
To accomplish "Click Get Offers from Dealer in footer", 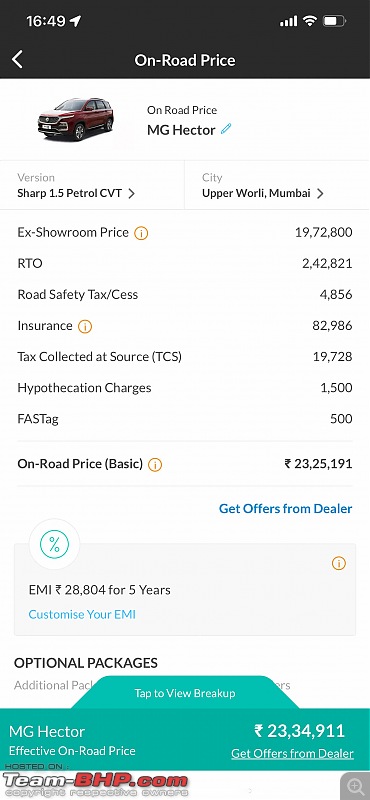I will [x=292, y=754].
